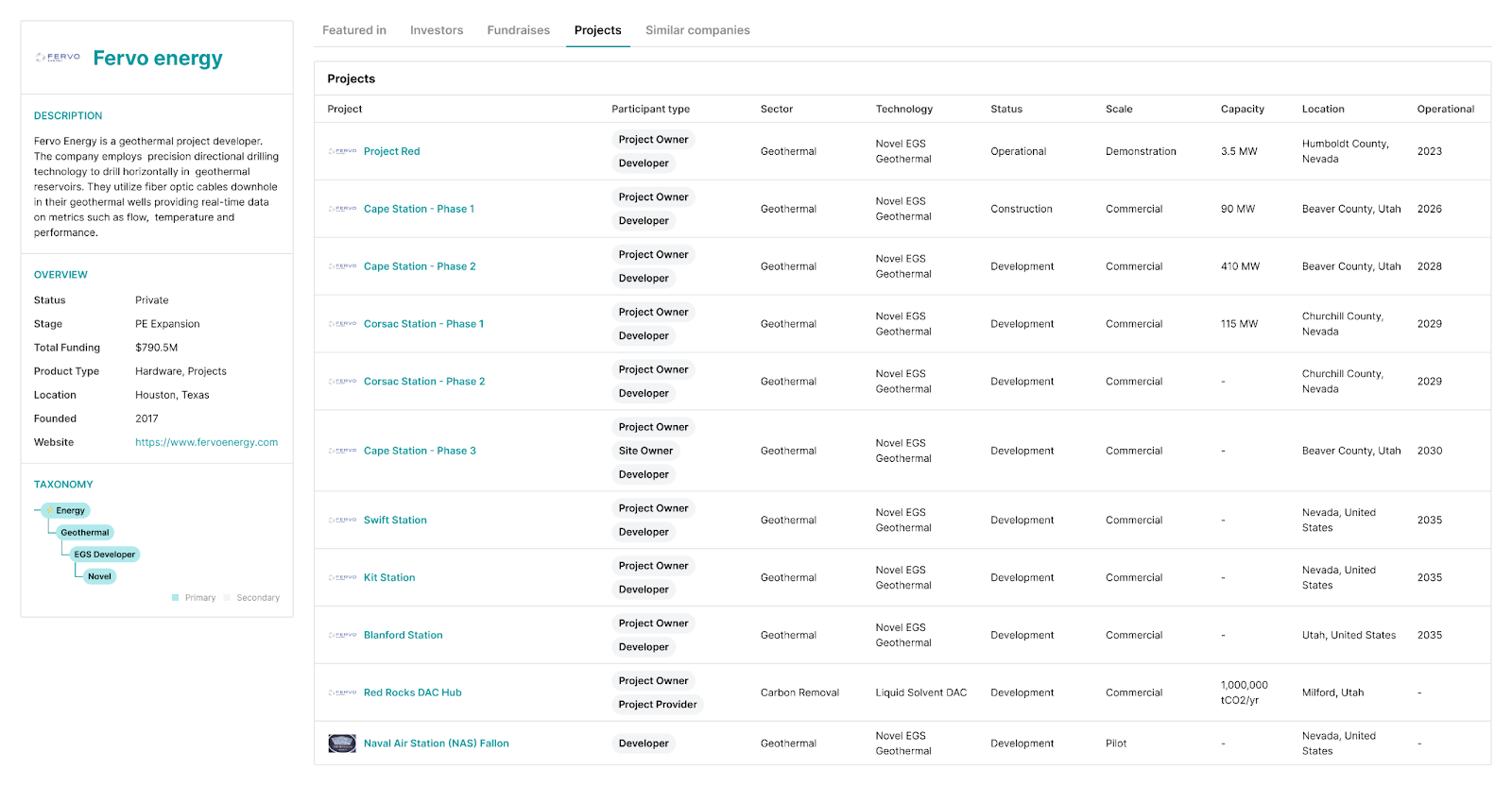The height and width of the screenshot is (786, 1512).
Task: Click the Fervo logo beside Kit Station
Action: coord(342,578)
